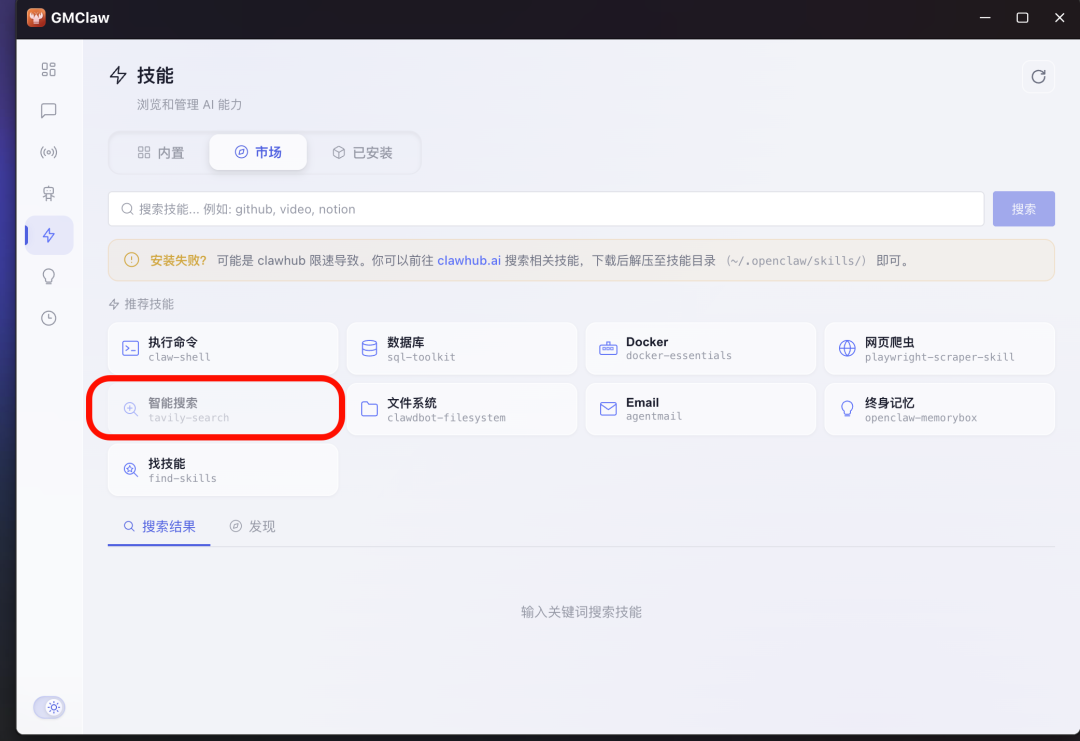Toggle the light/dark theme switch

(x=50, y=707)
